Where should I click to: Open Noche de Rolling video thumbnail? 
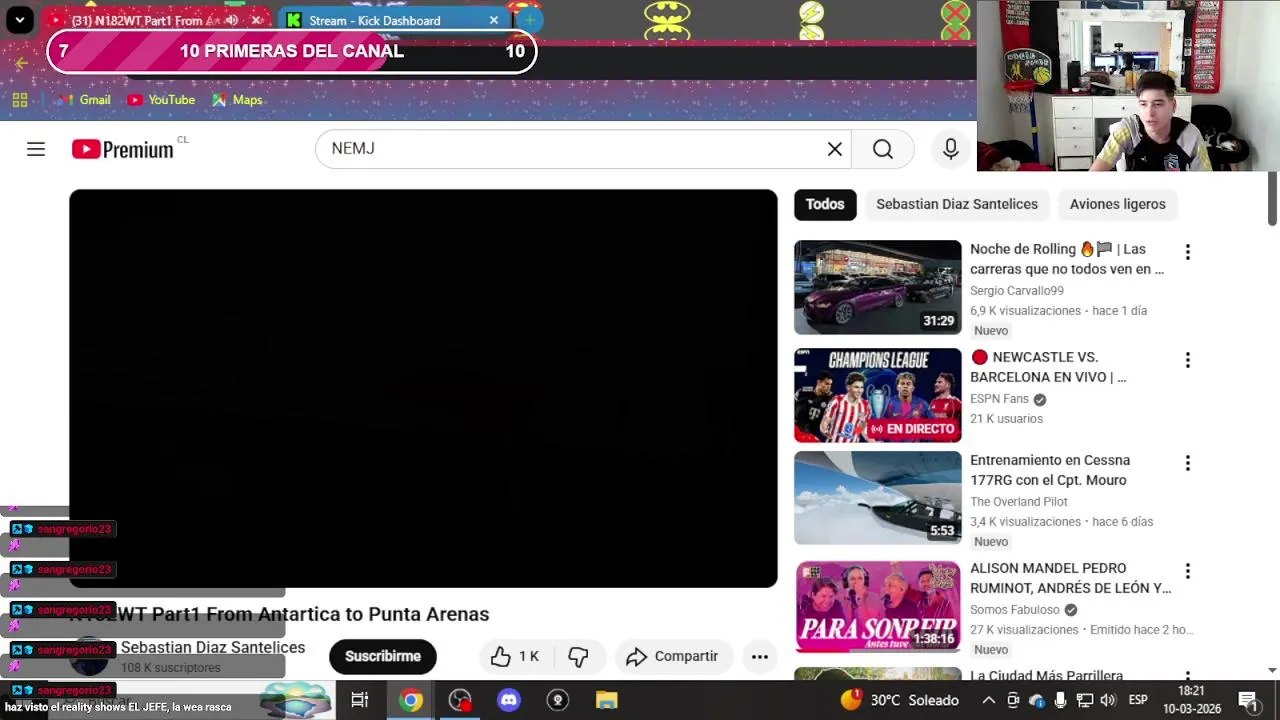[877, 287]
